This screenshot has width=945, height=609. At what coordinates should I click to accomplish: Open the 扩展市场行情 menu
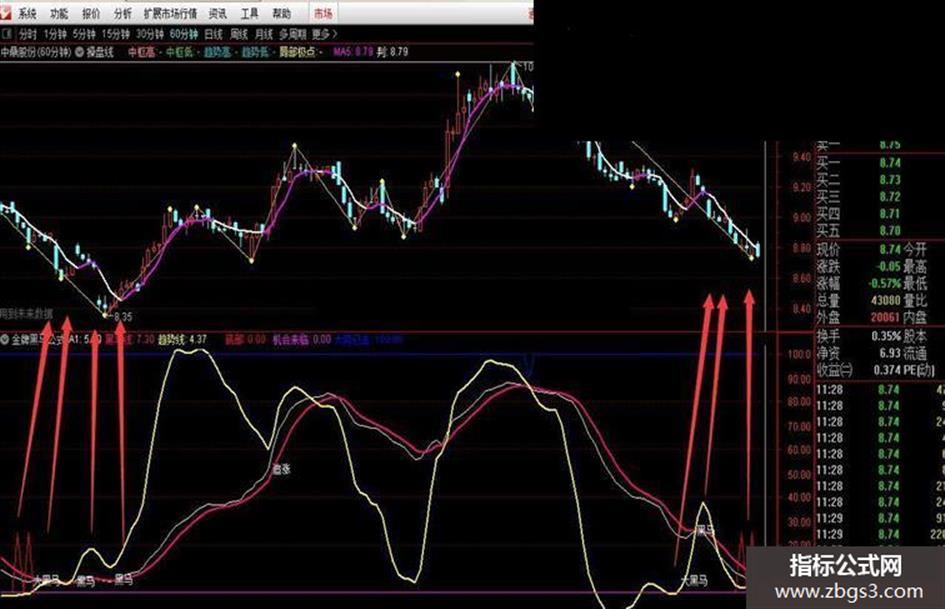tap(170, 13)
